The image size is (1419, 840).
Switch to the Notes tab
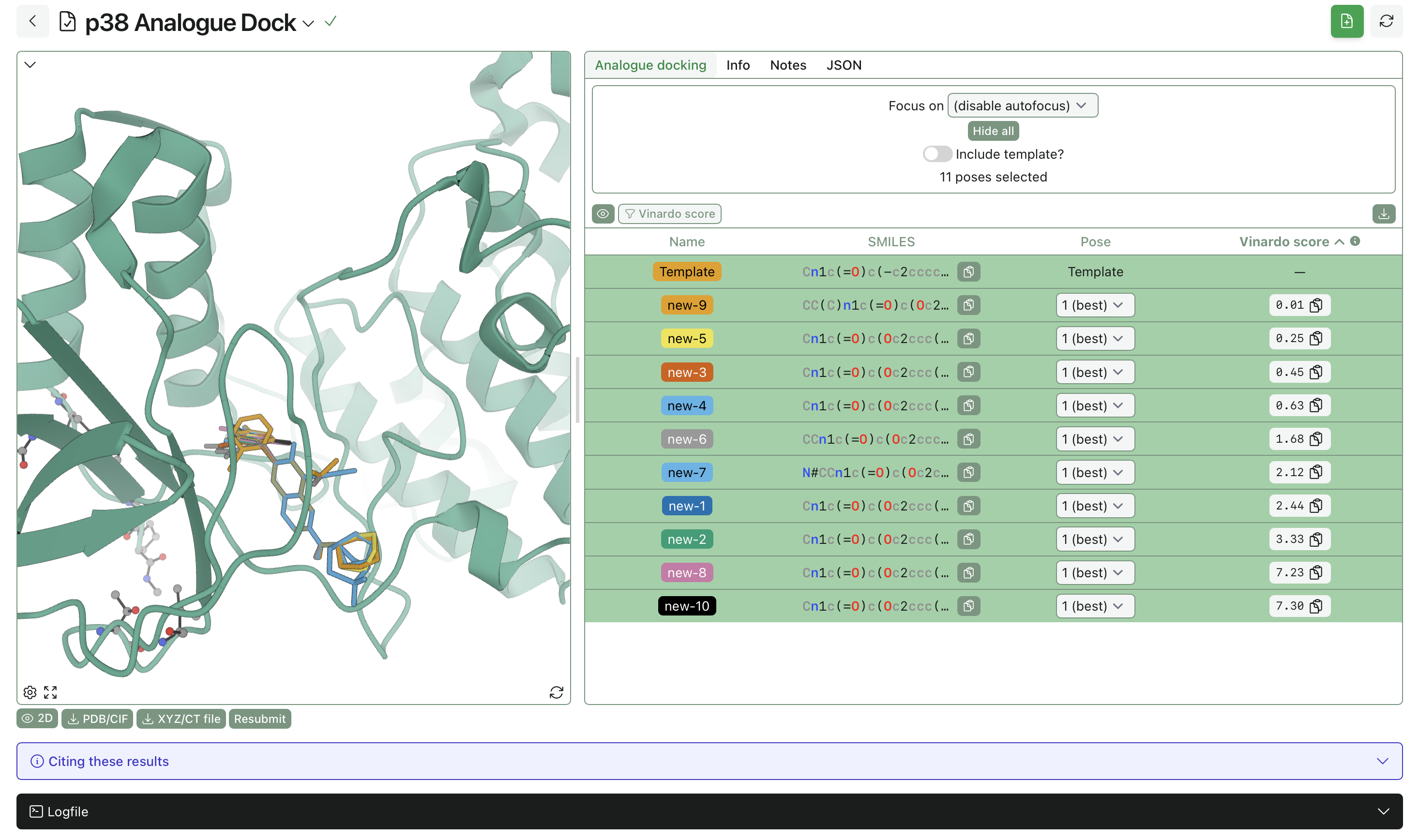787,65
